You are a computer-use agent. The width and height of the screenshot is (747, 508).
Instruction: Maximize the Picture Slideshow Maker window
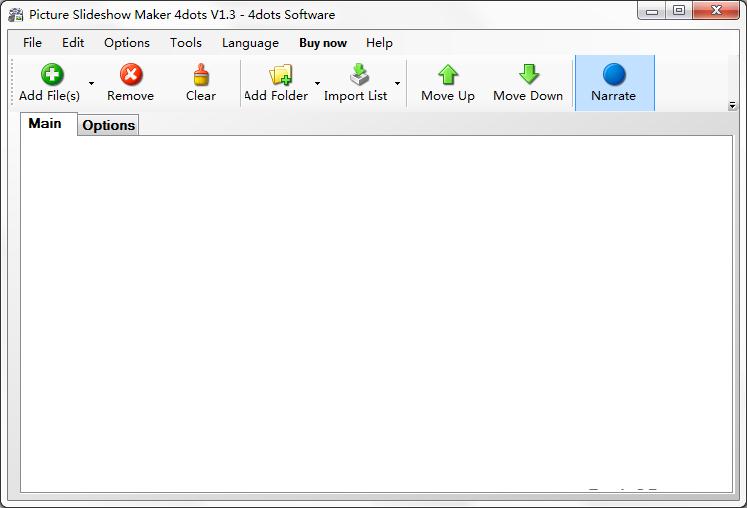click(679, 10)
